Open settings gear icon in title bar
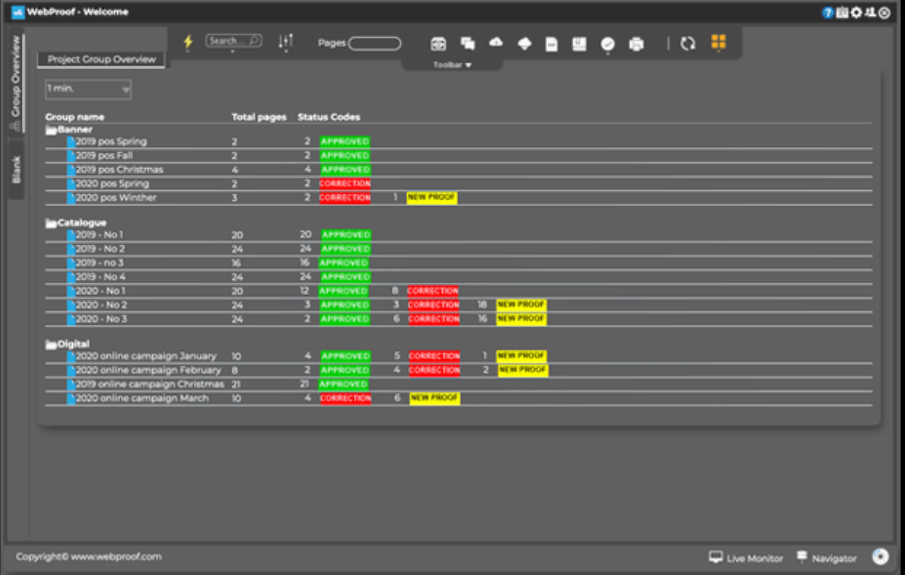Viewport: 905px width, 575px height. (x=857, y=12)
